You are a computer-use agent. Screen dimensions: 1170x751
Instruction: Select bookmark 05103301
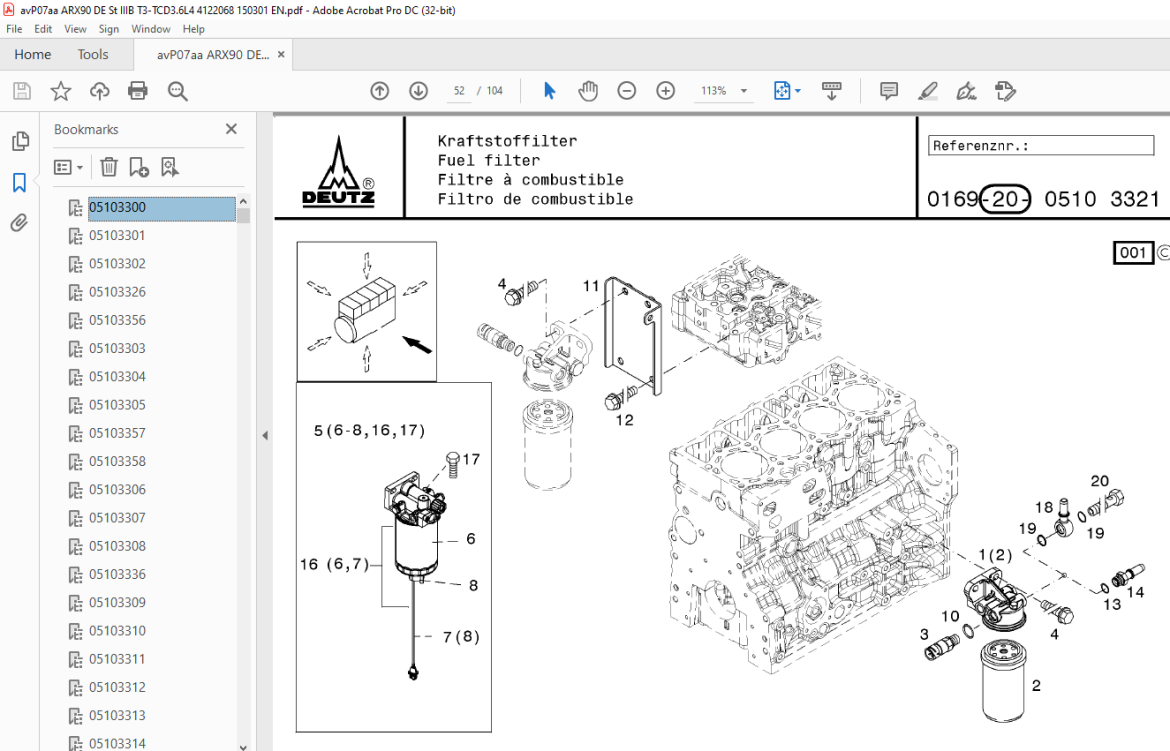coord(117,236)
